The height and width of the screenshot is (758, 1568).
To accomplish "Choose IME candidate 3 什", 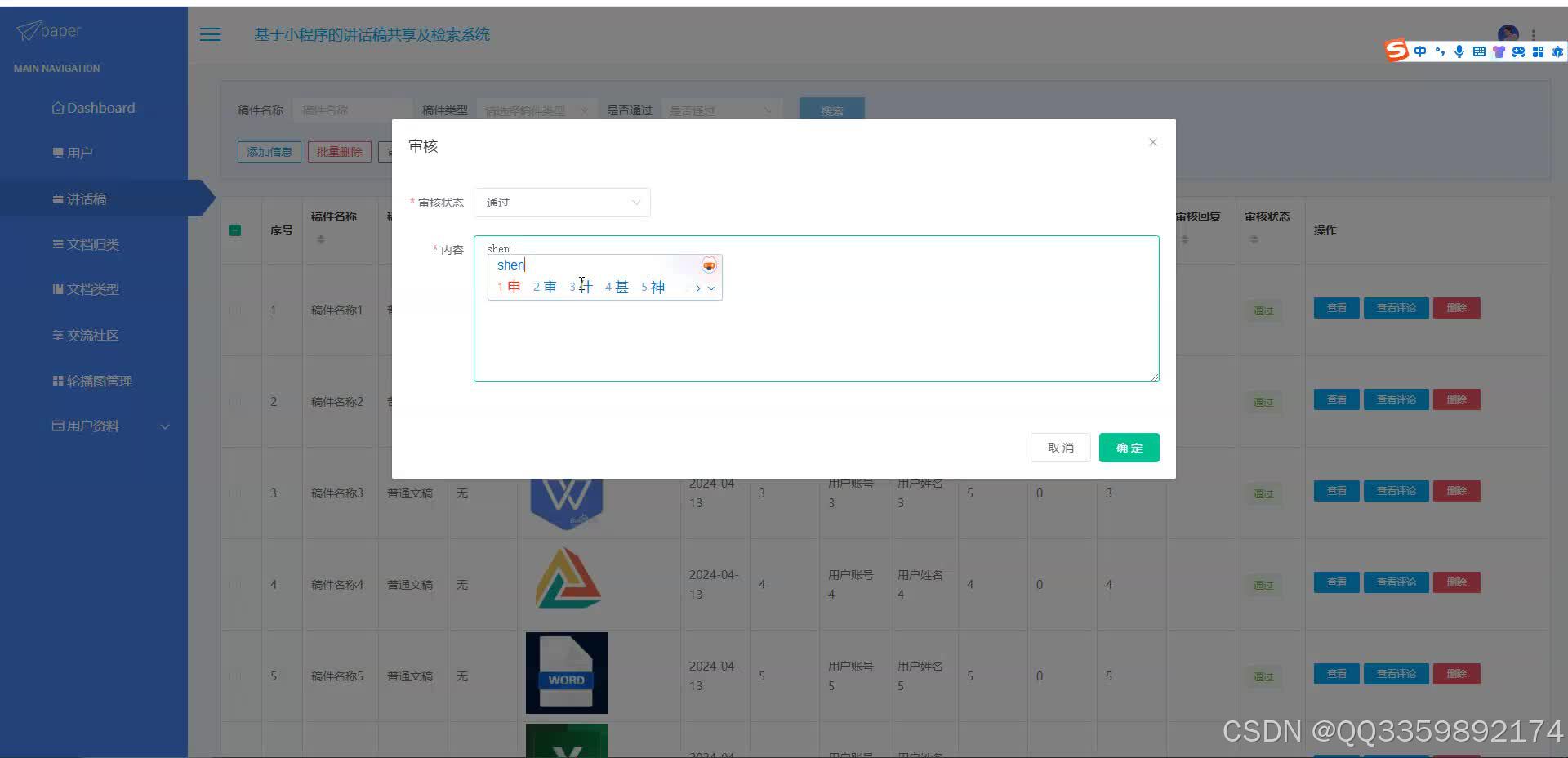I will click(x=581, y=287).
